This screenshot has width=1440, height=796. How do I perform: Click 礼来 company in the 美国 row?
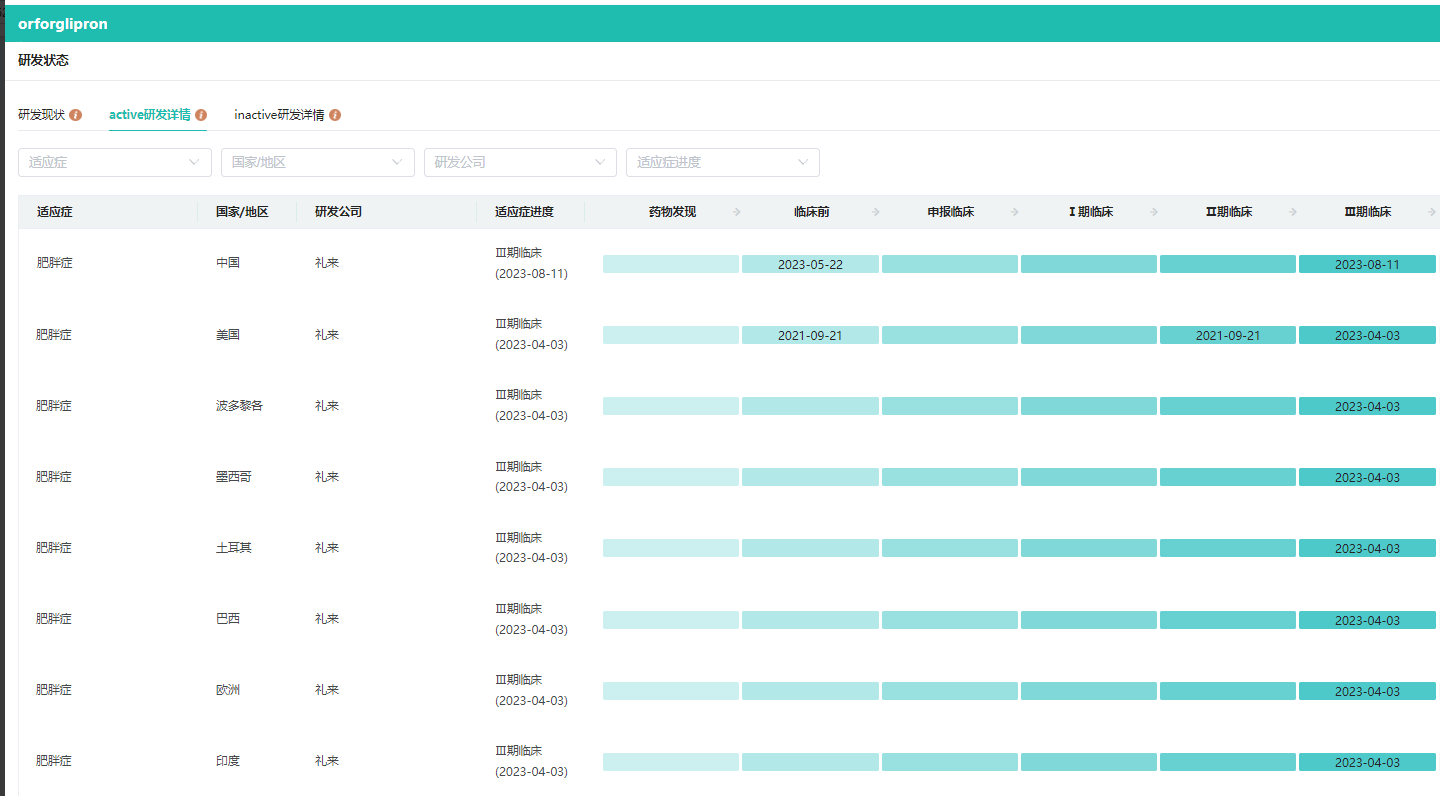(327, 335)
